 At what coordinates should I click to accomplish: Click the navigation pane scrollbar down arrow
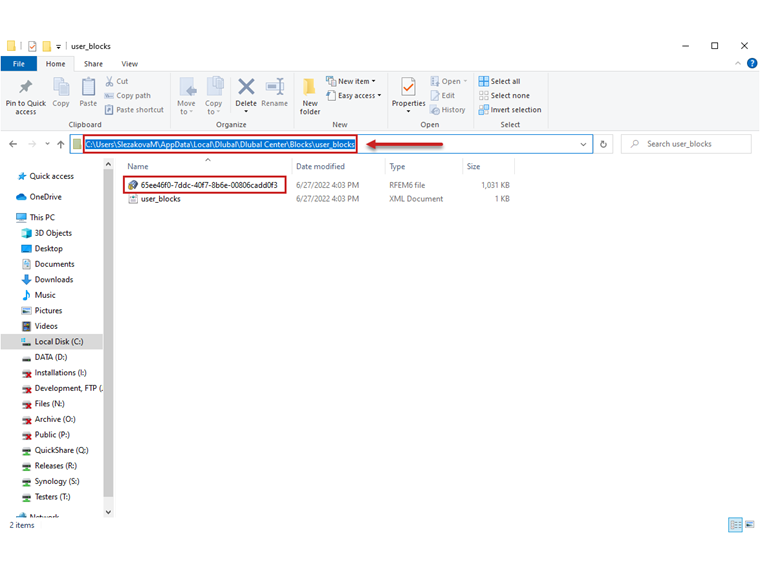click(x=108, y=512)
